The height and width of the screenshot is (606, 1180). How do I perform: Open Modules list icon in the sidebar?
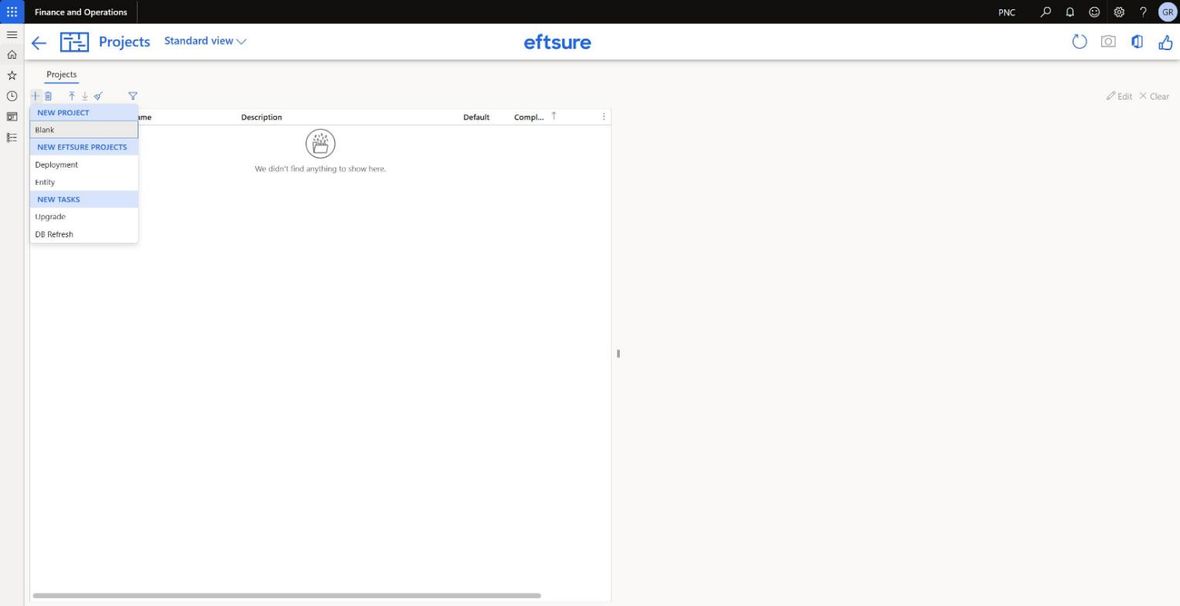(11, 137)
